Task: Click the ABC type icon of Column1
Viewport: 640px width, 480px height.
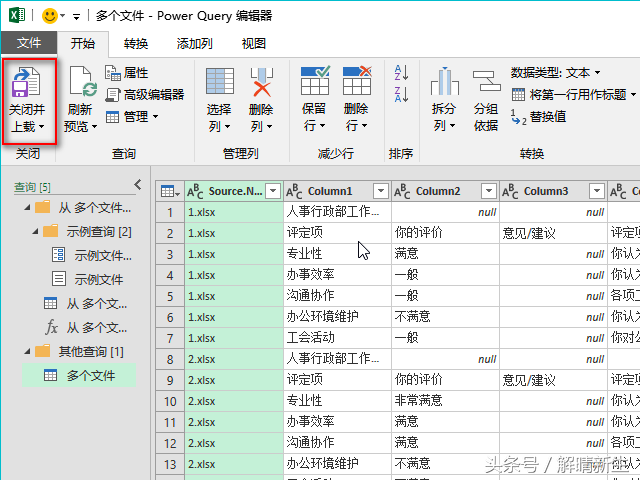Action: click(294, 191)
